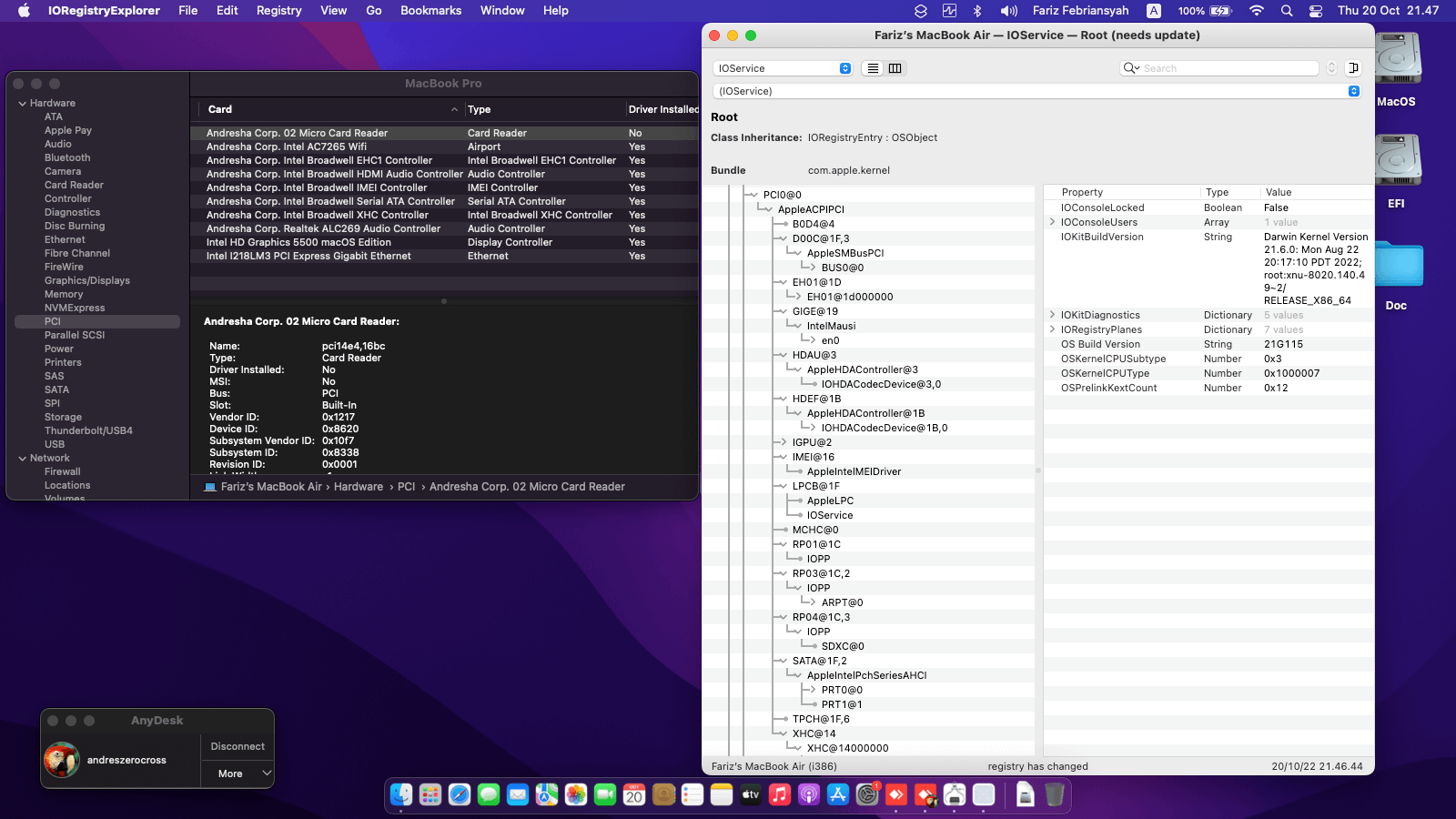Image resolution: width=1456 pixels, height=819 pixels.
Task: Select the EFI drive desktop icon
Action: [1396, 173]
